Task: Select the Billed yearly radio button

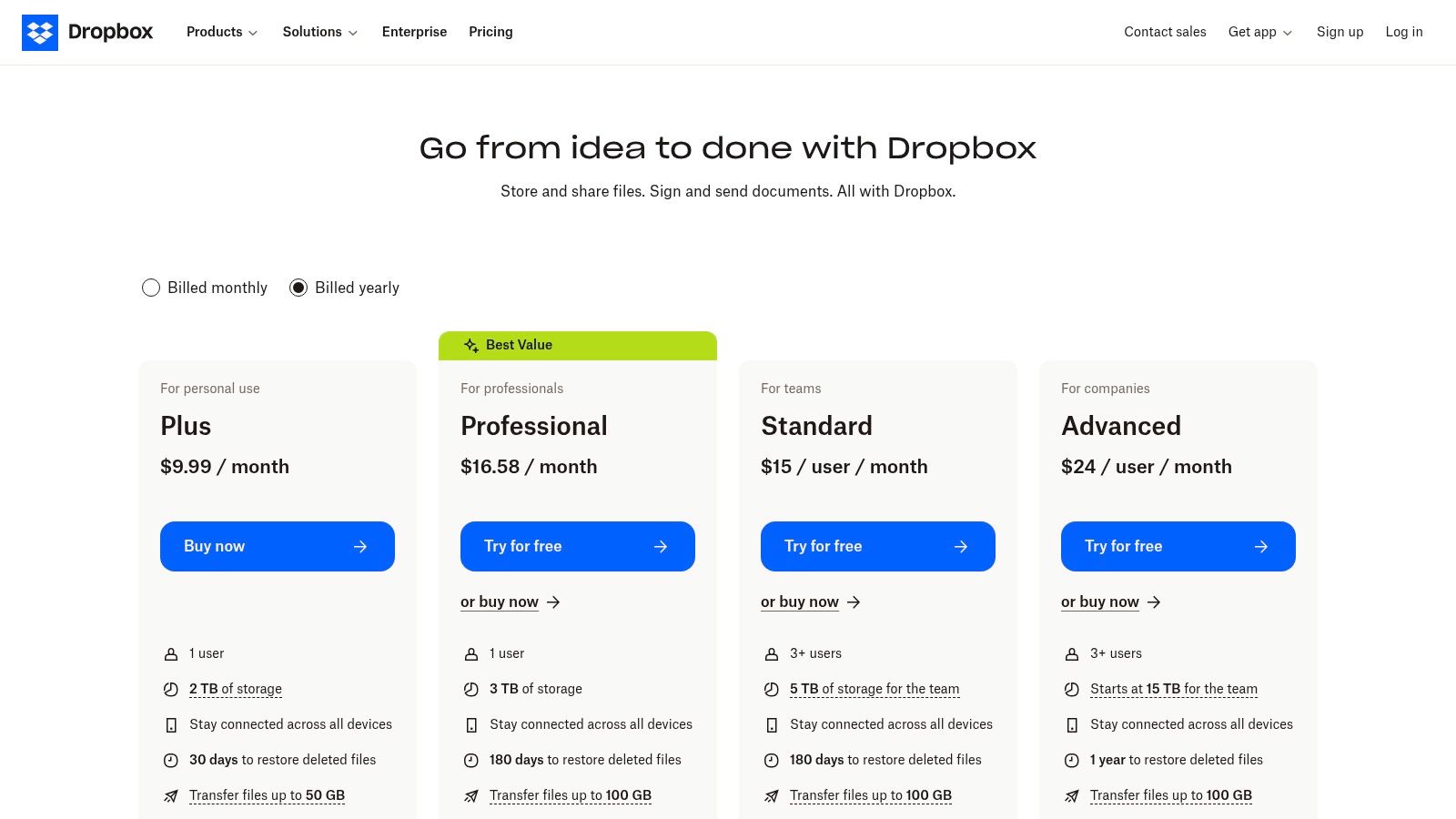Action: pyautogui.click(x=298, y=288)
